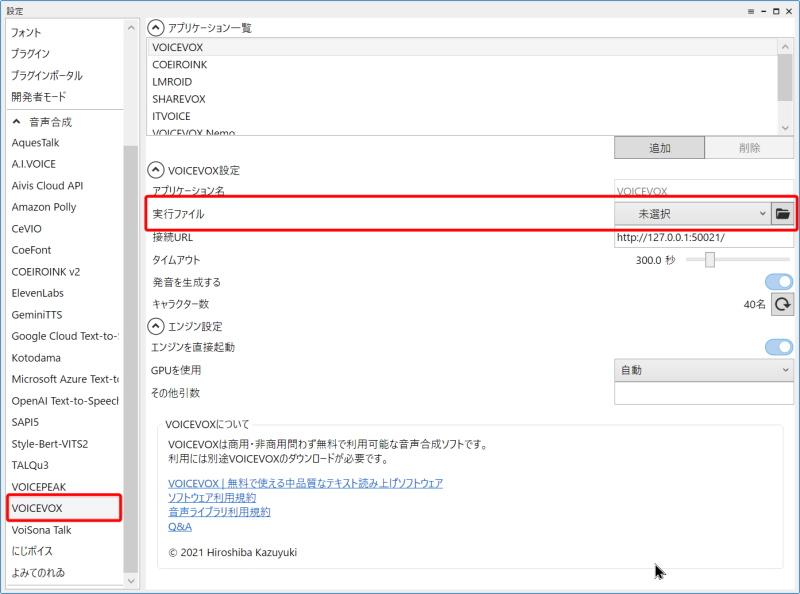Toggle the エンジンを直接起動 switch
800x594 pixels.
click(779, 347)
